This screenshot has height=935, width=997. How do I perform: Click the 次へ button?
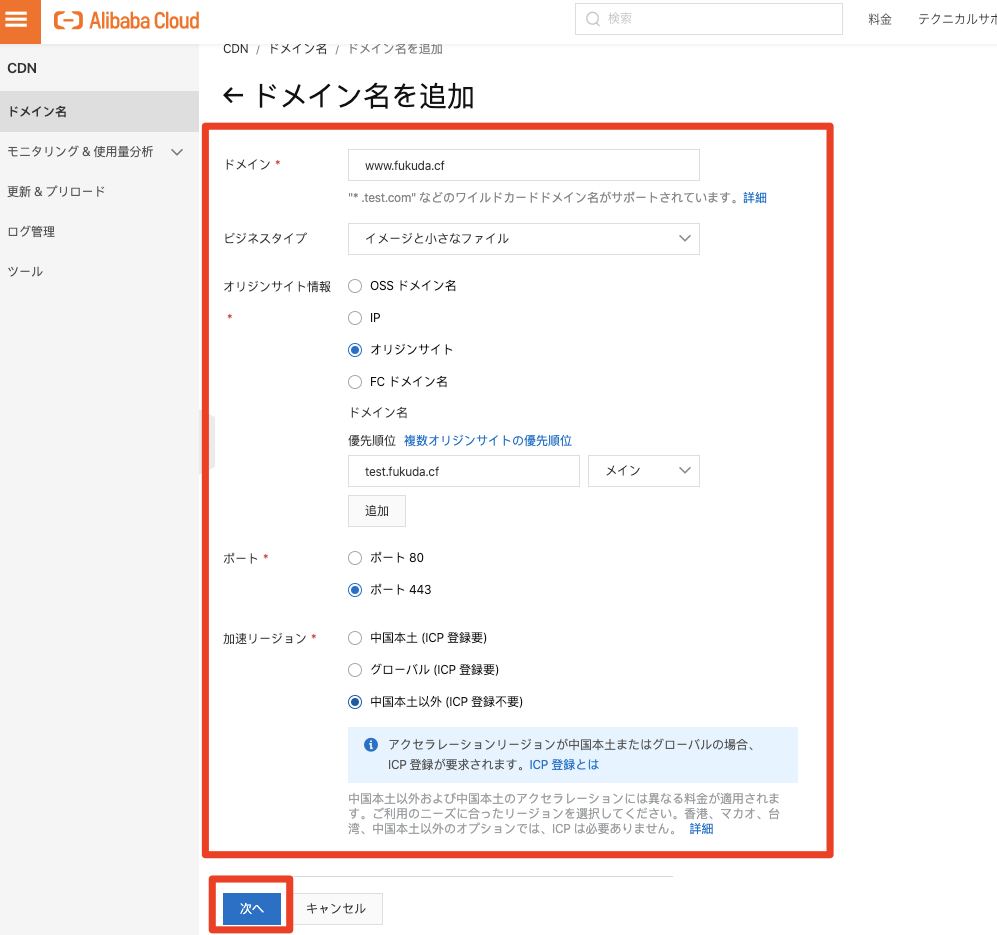tap(251, 908)
